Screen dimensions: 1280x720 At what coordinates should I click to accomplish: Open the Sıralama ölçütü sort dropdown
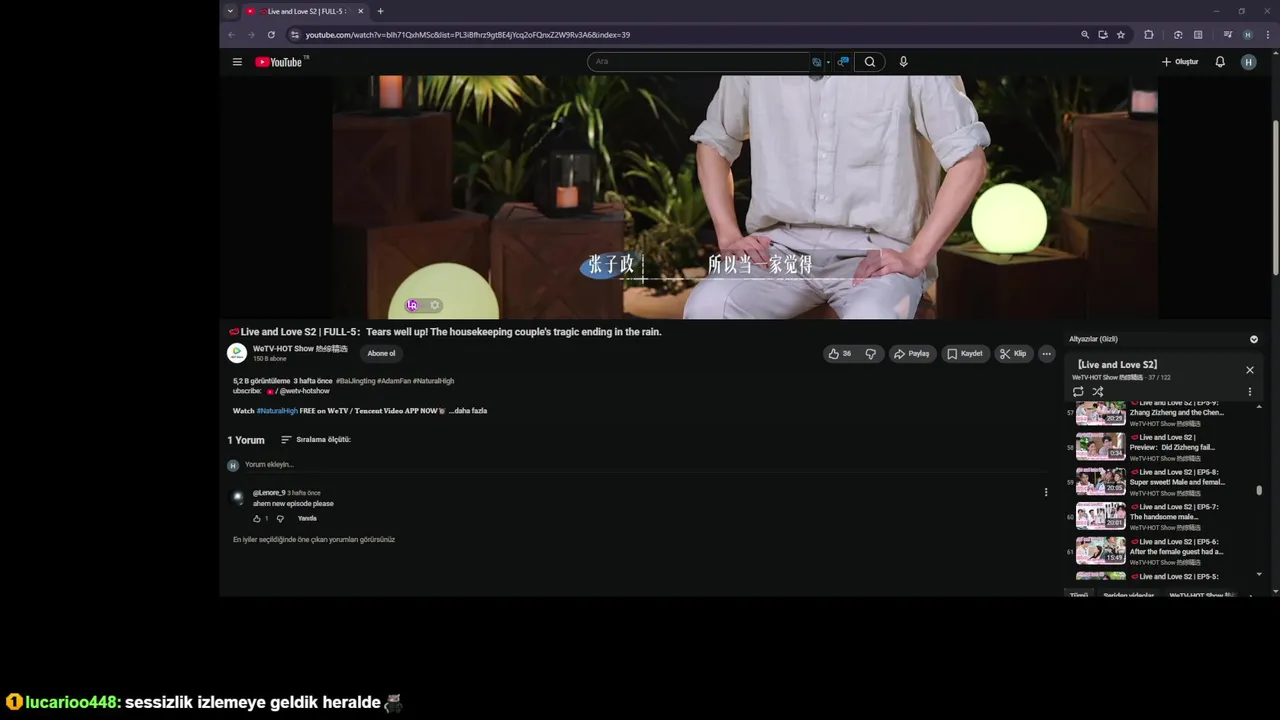pos(315,440)
